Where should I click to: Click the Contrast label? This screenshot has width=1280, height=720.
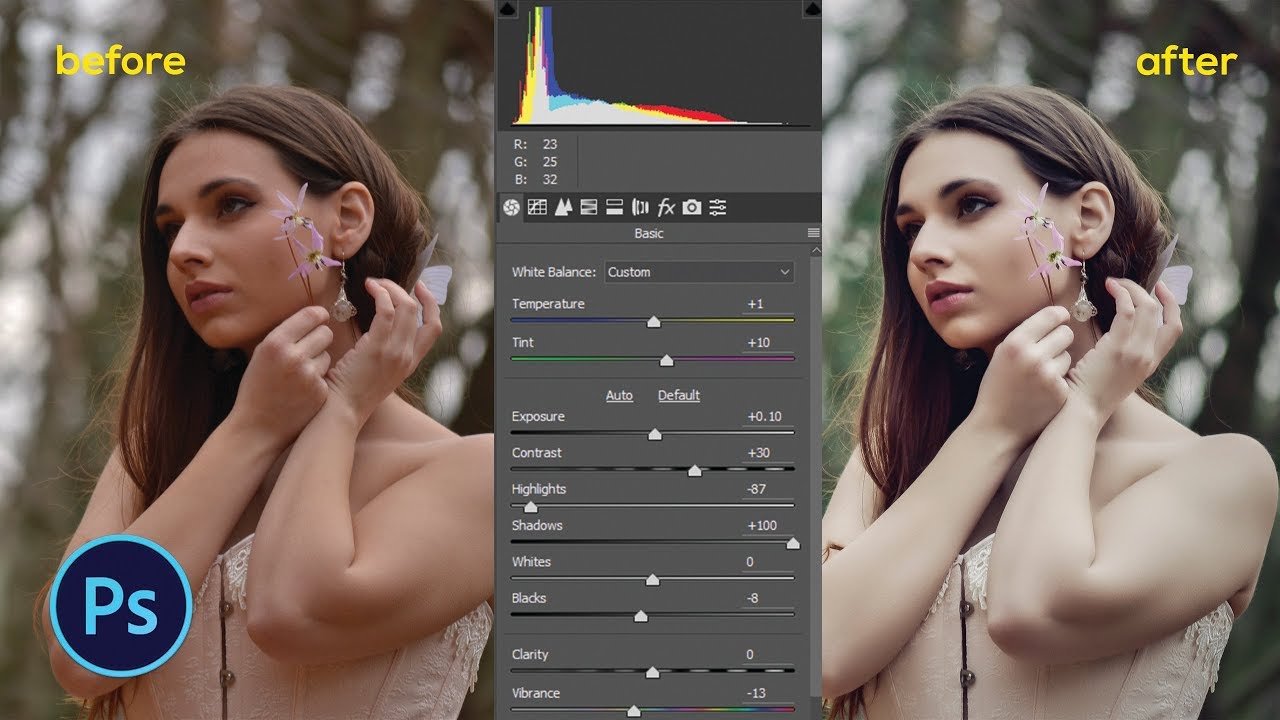point(537,453)
